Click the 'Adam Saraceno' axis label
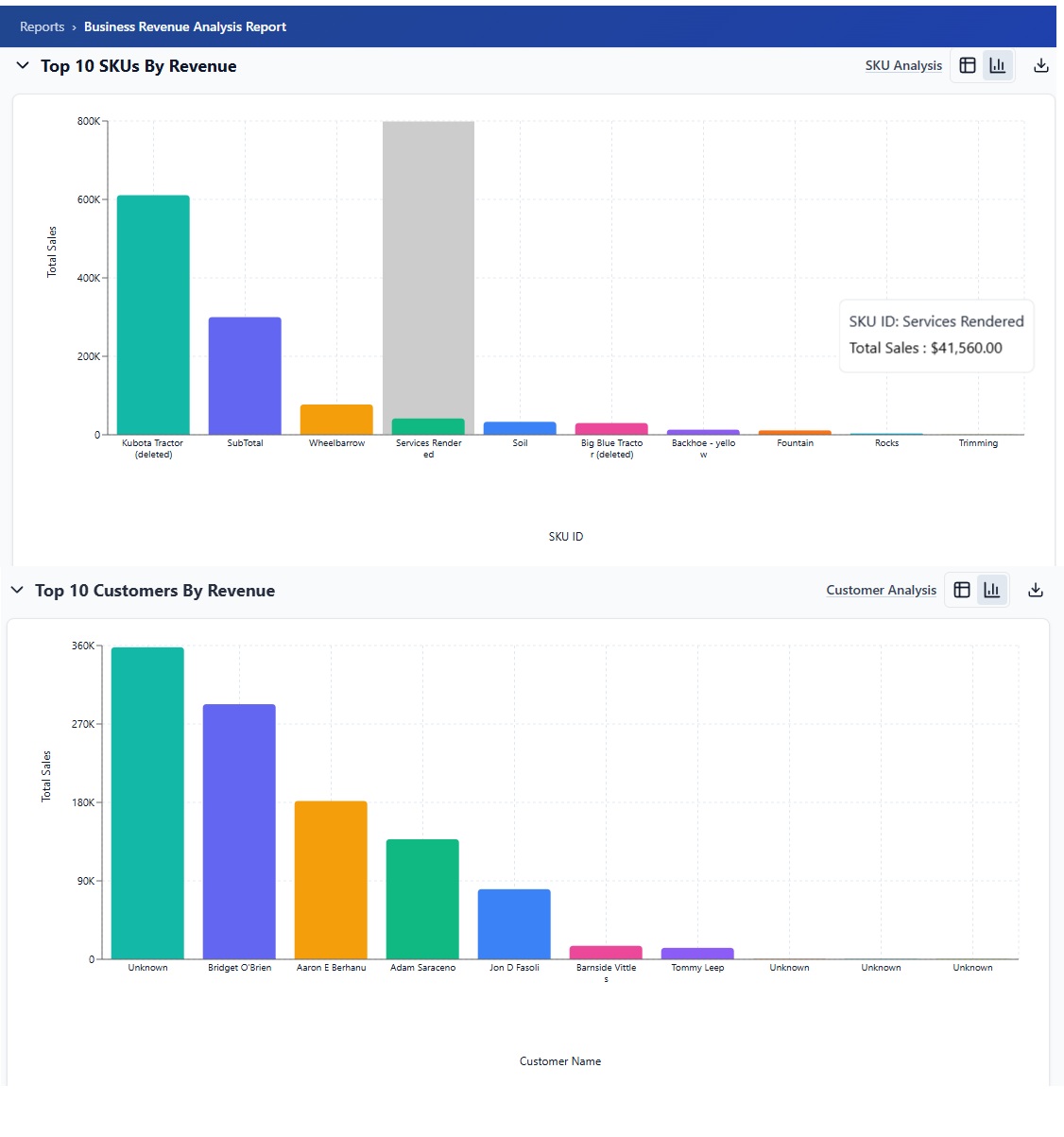Image resolution: width=1064 pixels, height=1137 pixels. (x=422, y=968)
